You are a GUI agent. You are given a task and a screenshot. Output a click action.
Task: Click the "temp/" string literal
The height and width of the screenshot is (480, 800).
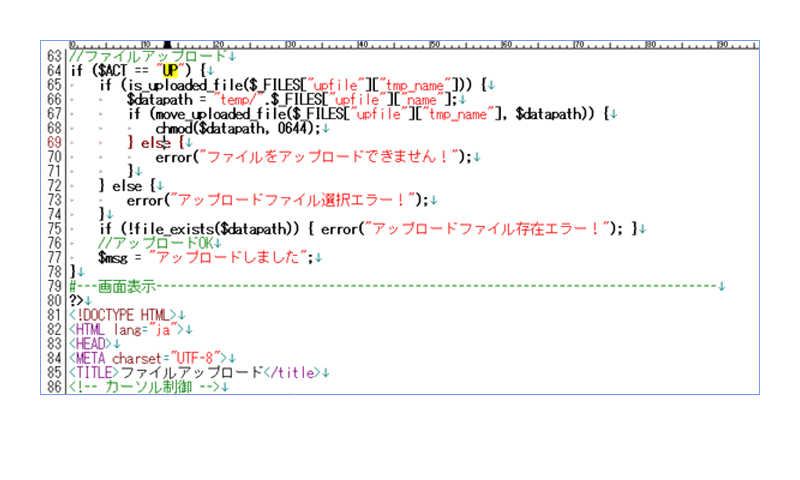(x=239, y=99)
